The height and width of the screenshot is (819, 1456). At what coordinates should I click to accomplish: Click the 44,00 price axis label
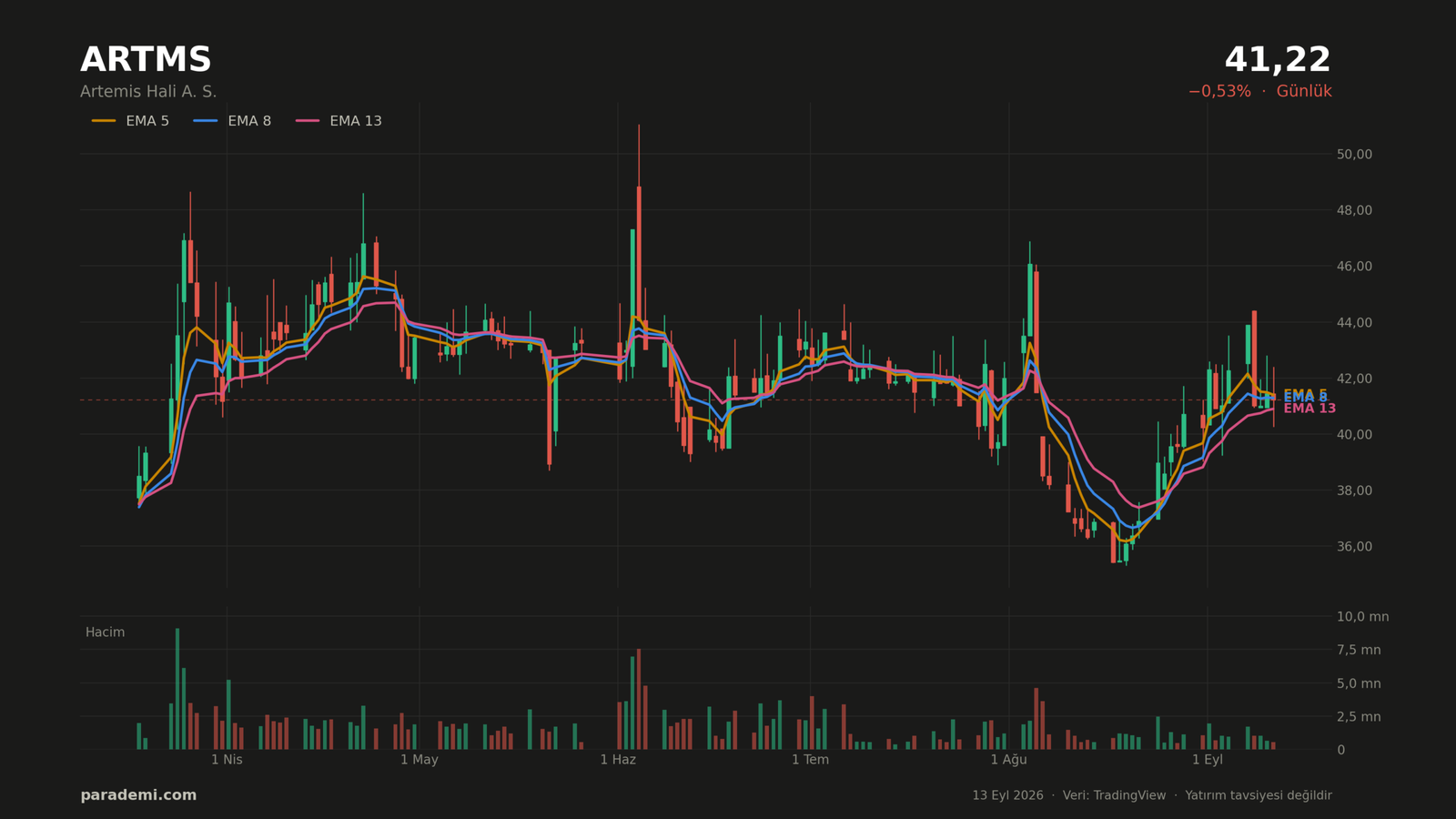point(1354,323)
